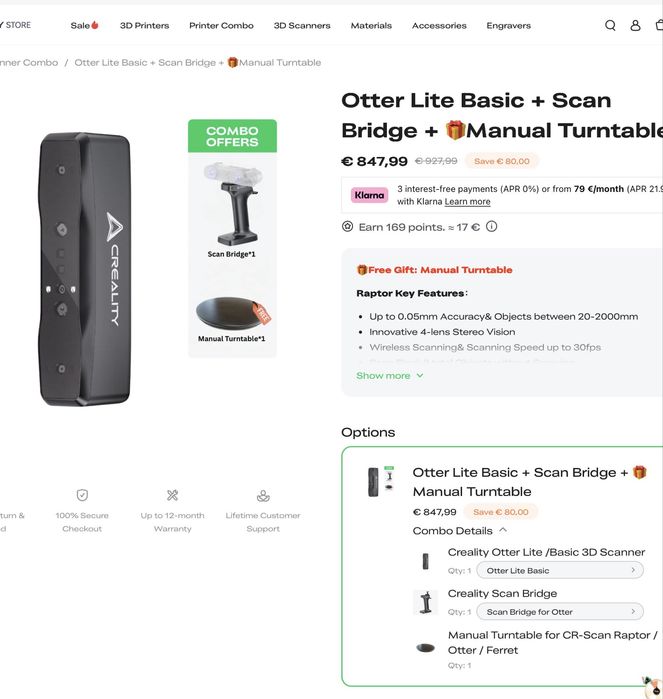Click Klarna Learn more link

click(x=467, y=202)
